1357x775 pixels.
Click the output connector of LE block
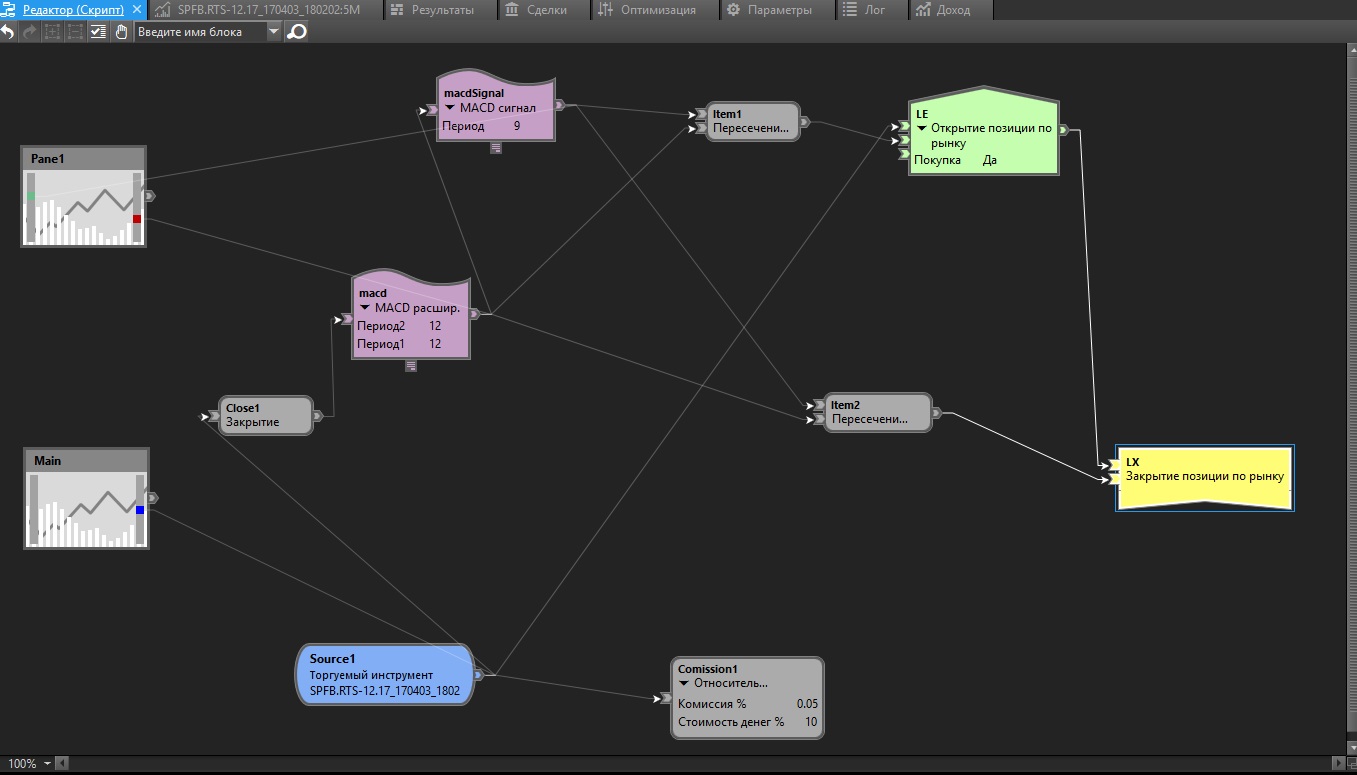[1064, 130]
